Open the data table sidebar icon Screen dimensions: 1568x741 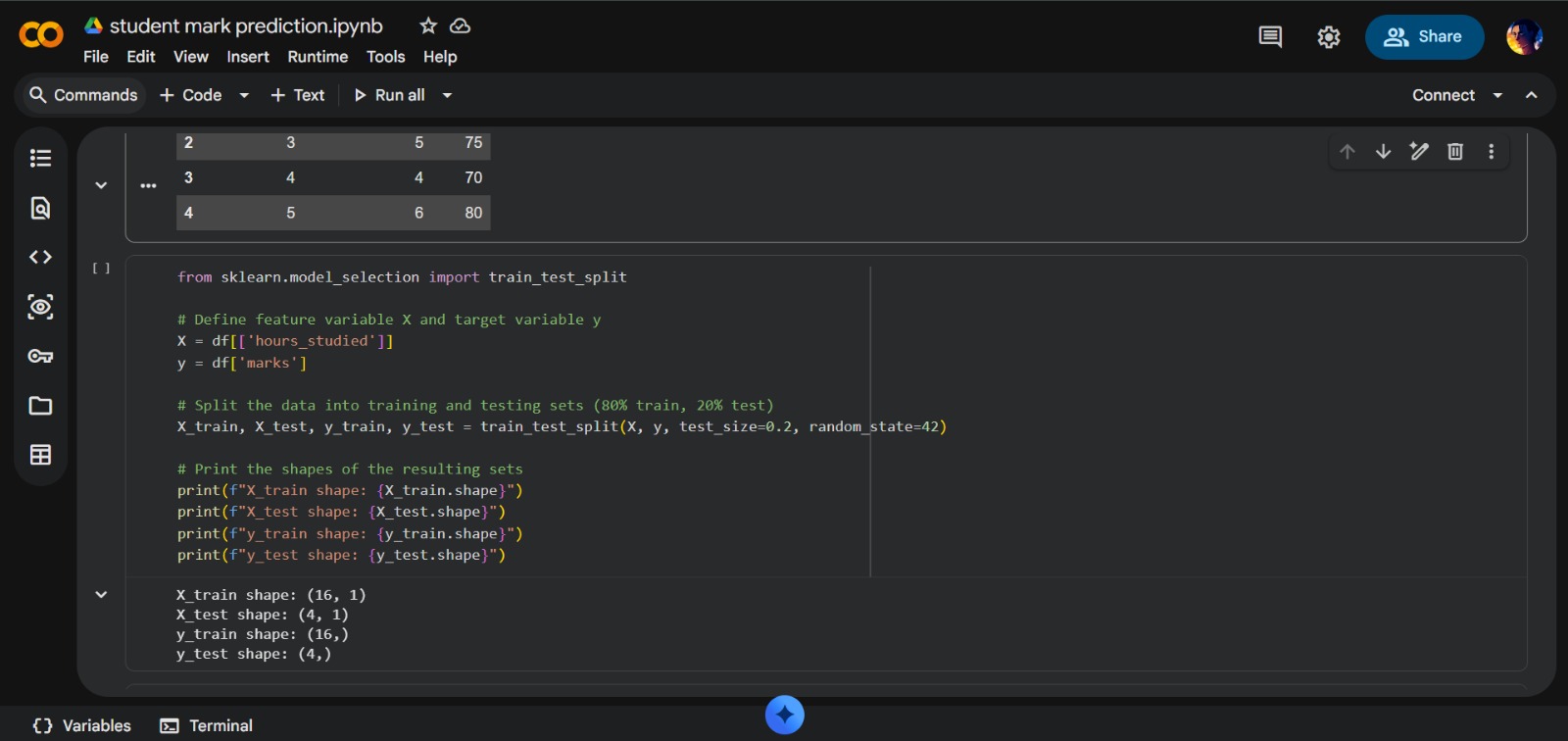pos(40,455)
